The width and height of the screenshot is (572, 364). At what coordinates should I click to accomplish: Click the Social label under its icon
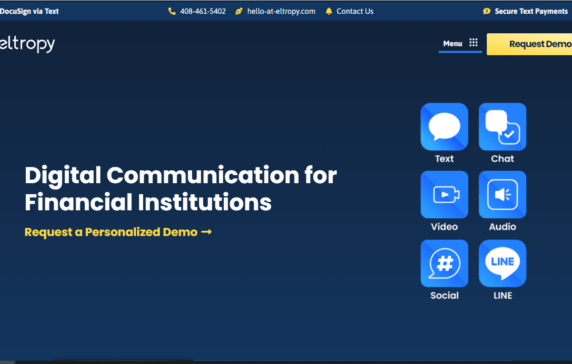pyautogui.click(x=444, y=295)
